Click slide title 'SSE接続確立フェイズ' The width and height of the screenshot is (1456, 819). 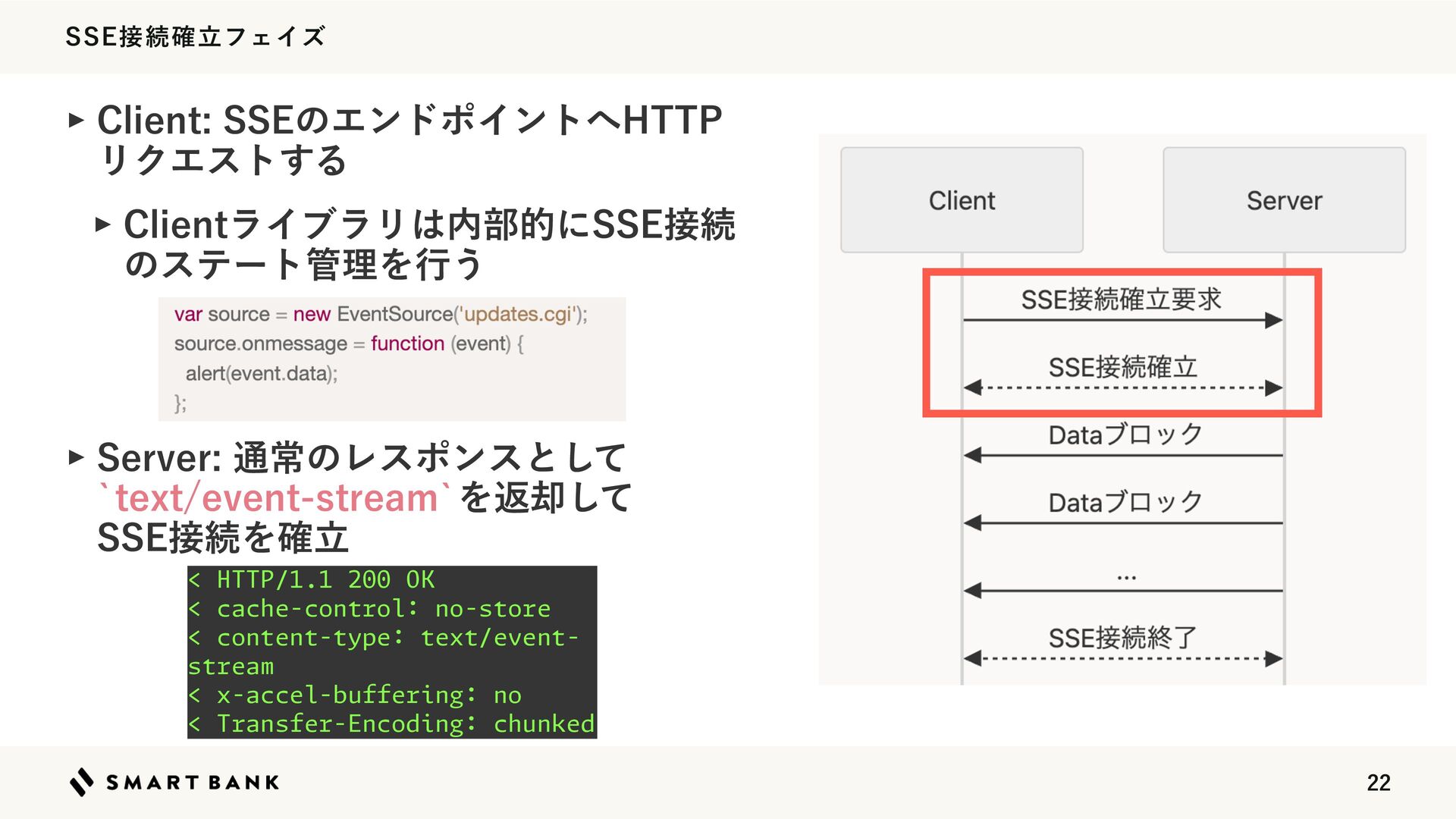coord(196,36)
